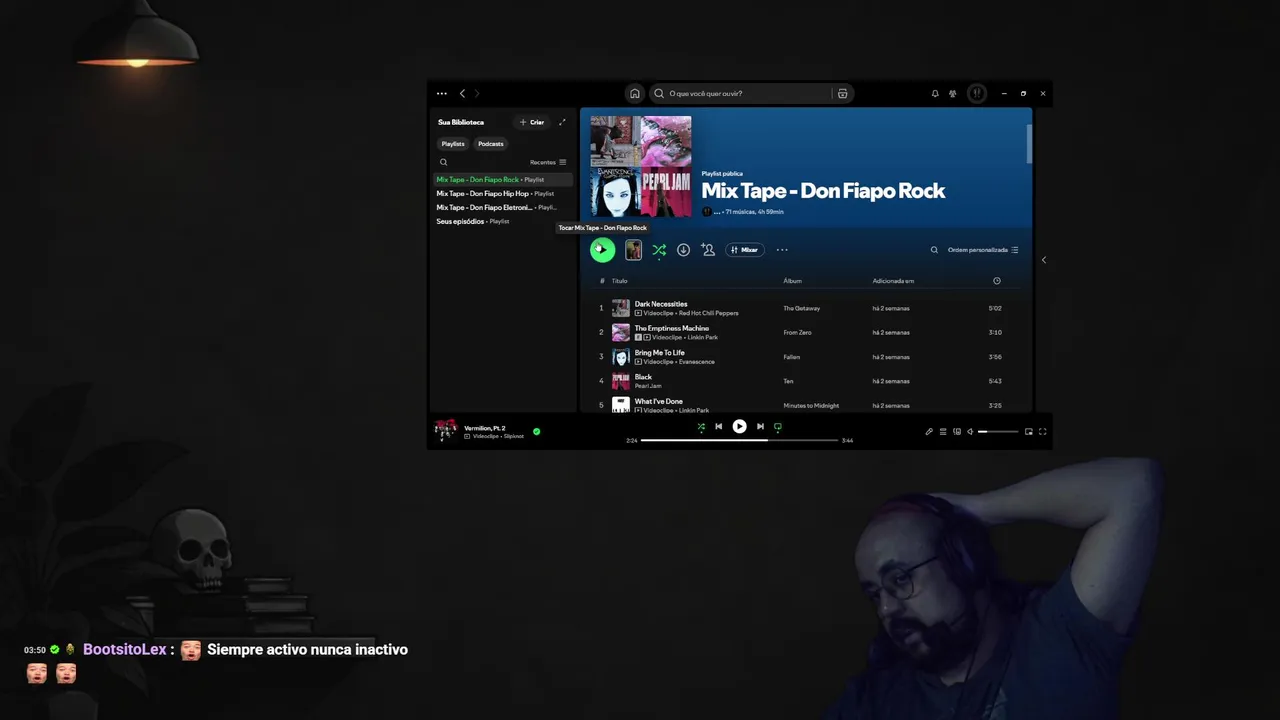Select the song Bring Me To Life

pyautogui.click(x=660, y=353)
